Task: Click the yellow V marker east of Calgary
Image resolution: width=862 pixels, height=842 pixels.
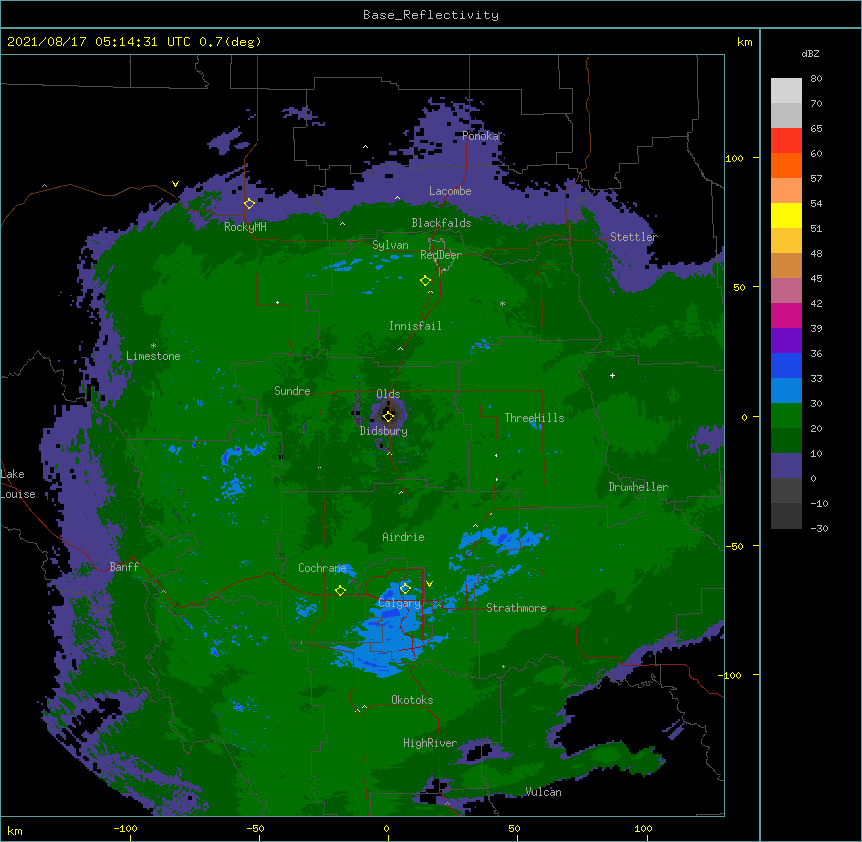Action: point(429,584)
